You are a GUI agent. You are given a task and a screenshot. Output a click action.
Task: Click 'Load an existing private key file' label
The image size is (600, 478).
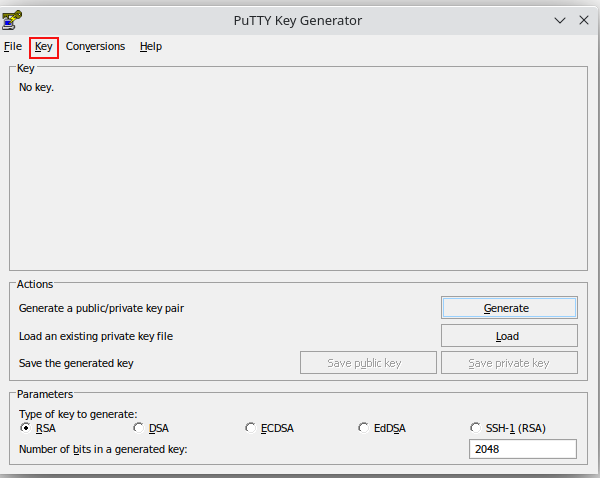96,336
